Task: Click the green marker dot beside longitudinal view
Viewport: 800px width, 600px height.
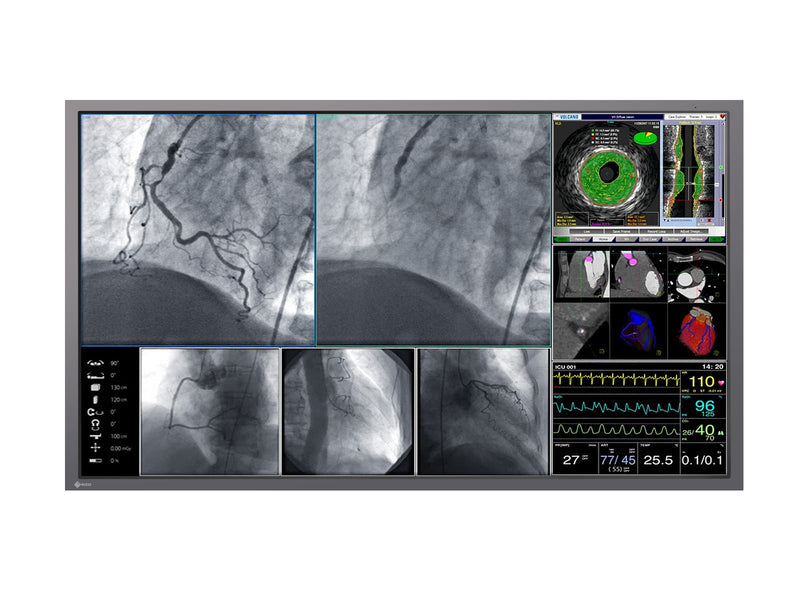Action: 720,167
